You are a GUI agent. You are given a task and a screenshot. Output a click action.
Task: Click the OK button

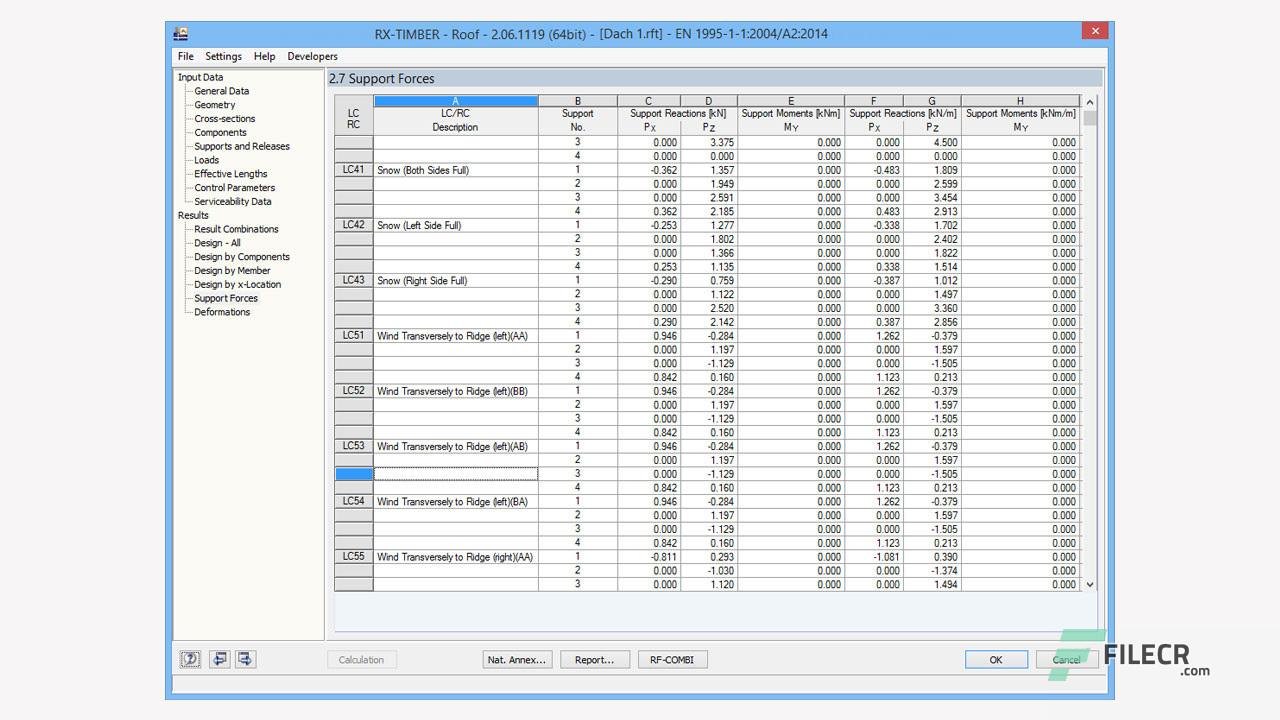[996, 660]
